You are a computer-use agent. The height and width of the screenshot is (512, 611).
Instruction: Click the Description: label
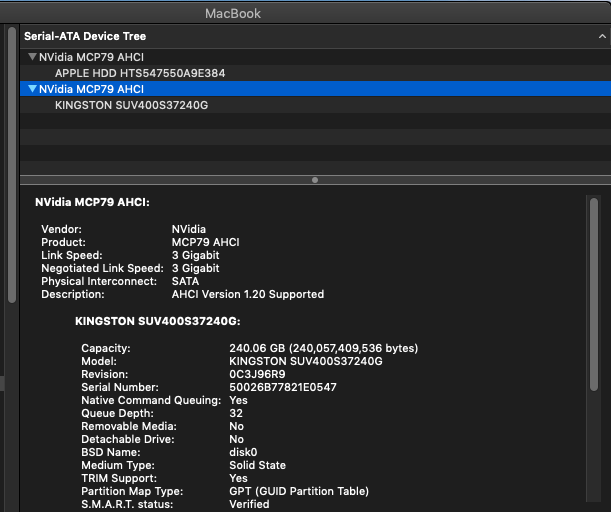pos(73,294)
